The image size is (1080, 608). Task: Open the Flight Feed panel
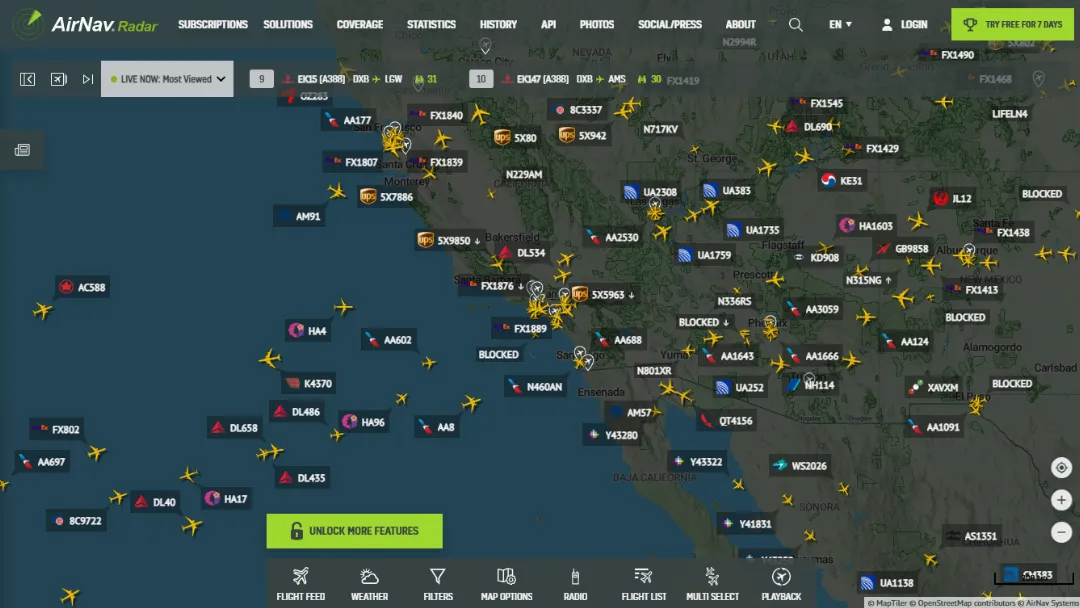(300, 584)
